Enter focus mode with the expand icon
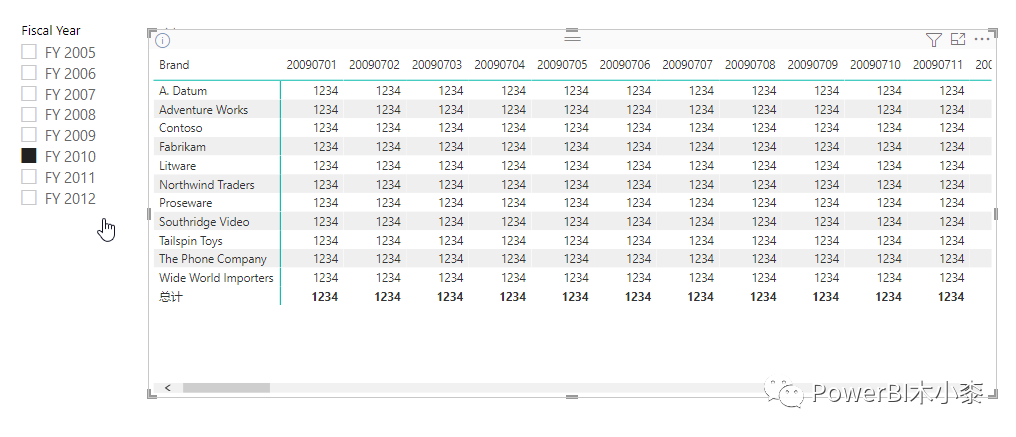Viewport: 1016px width, 437px height. 958,40
